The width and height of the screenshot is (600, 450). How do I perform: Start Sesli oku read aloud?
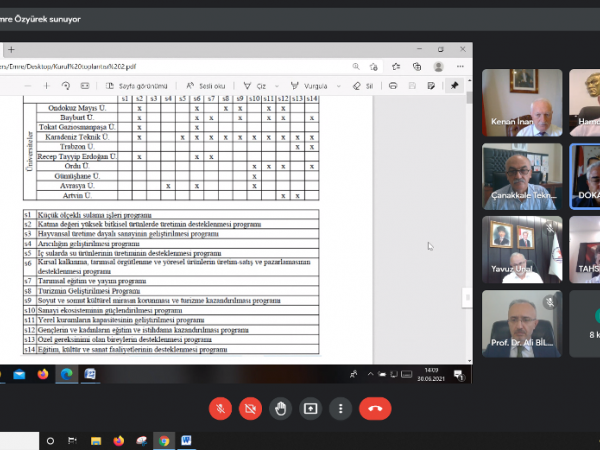click(205, 86)
